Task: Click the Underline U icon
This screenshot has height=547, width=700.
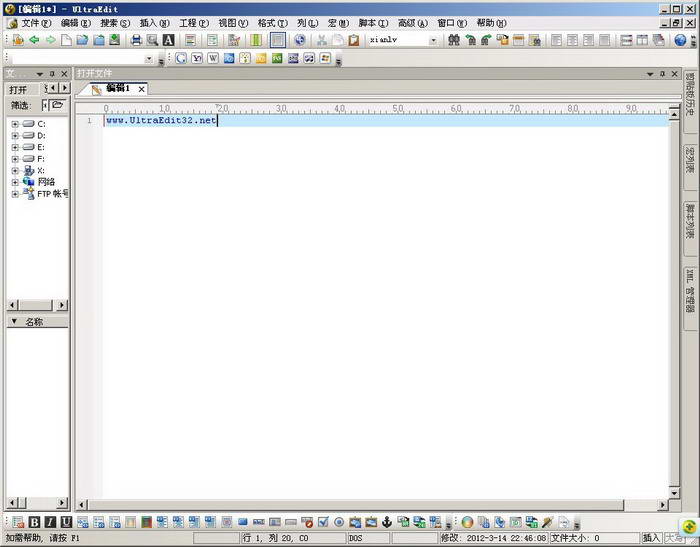Action: tap(66, 522)
